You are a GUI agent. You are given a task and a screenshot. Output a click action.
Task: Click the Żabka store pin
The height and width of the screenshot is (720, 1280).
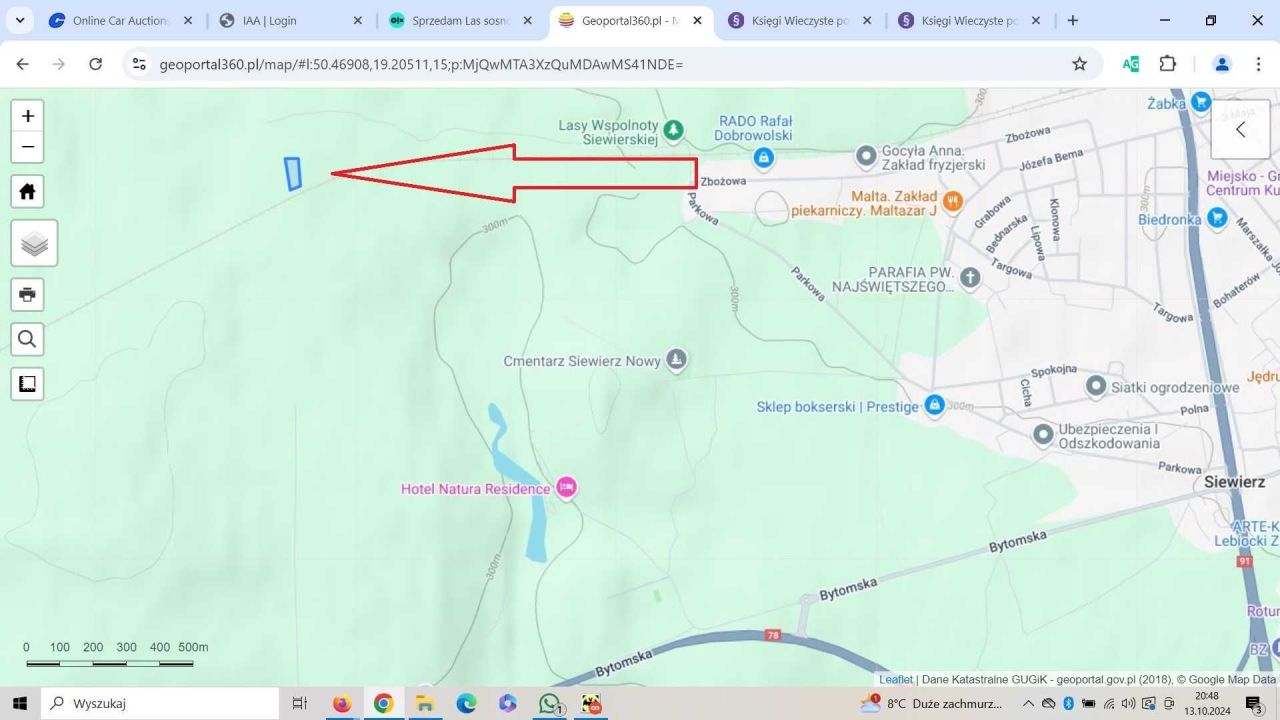(1201, 102)
